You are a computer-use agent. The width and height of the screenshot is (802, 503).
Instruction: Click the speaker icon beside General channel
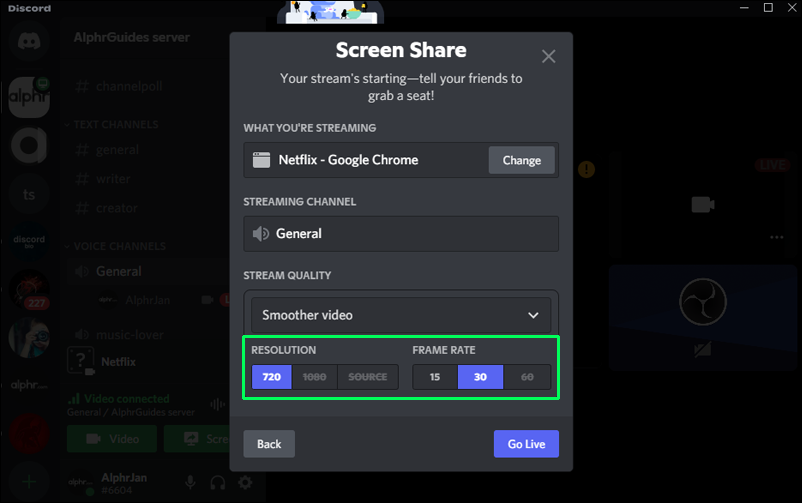[x=260, y=234]
